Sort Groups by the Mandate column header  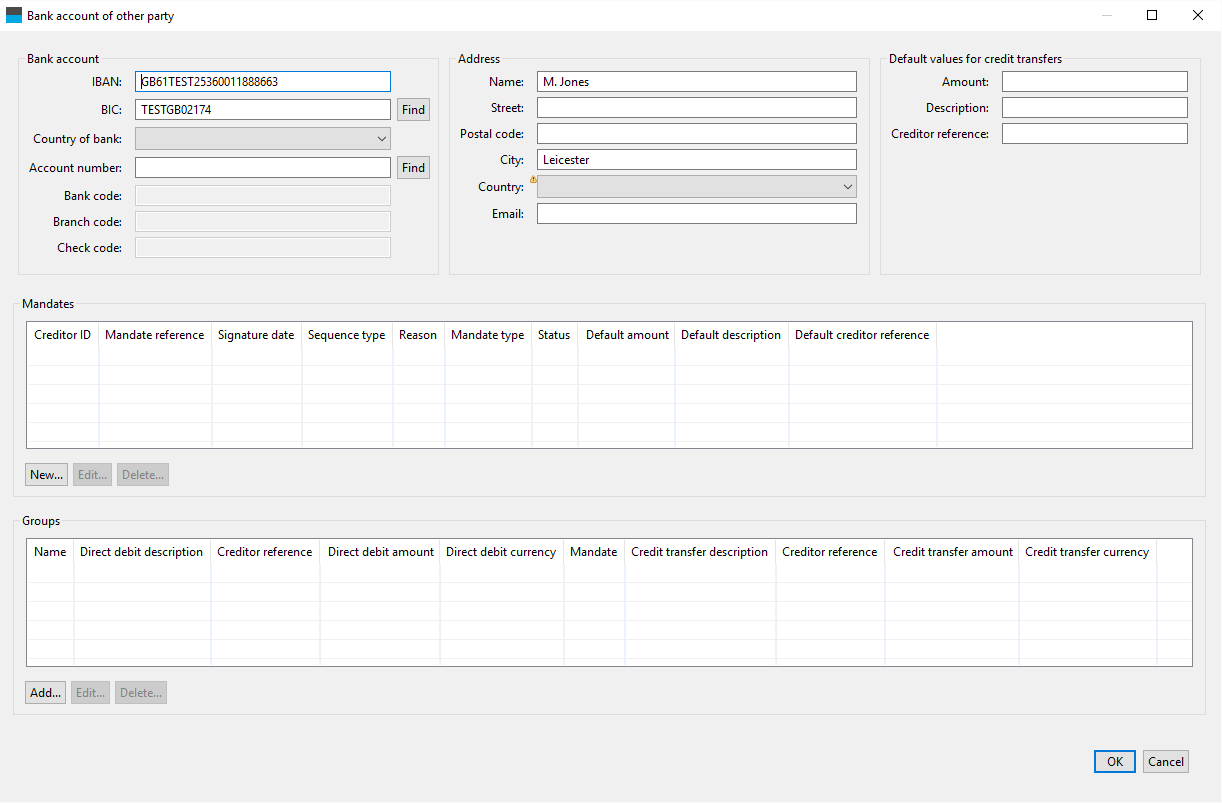click(594, 552)
